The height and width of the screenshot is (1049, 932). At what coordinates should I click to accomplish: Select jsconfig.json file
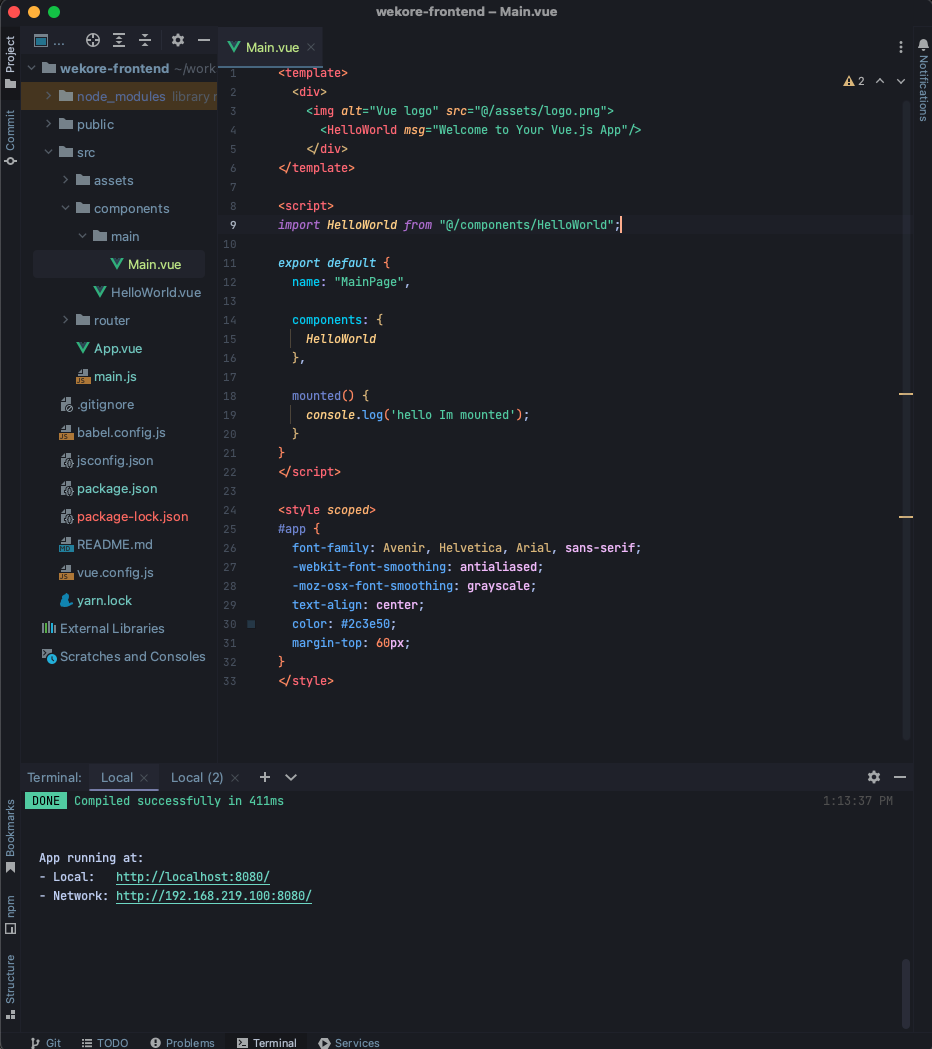pyautogui.click(x=106, y=461)
